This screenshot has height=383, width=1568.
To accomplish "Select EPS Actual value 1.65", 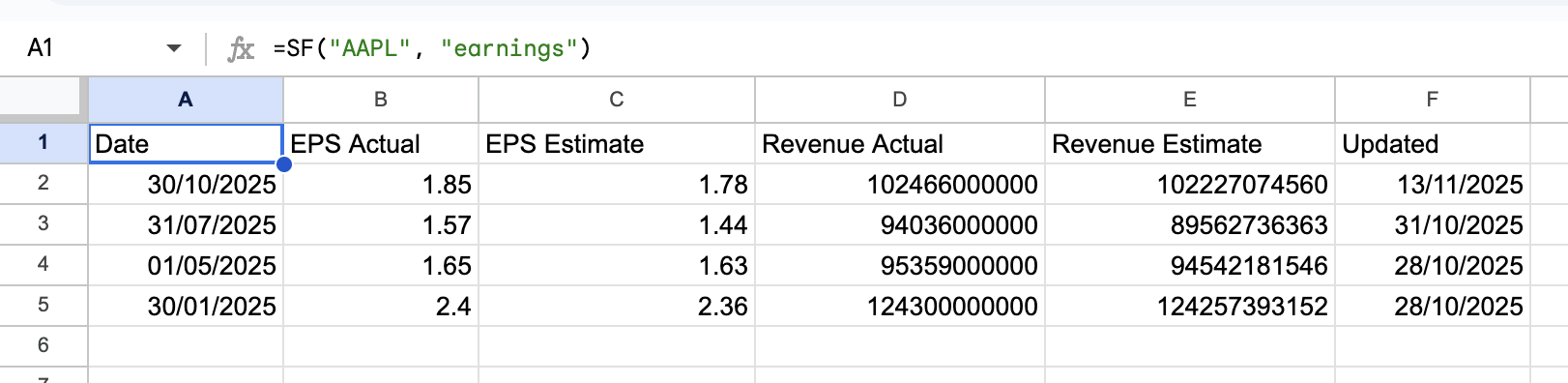I will (381, 265).
